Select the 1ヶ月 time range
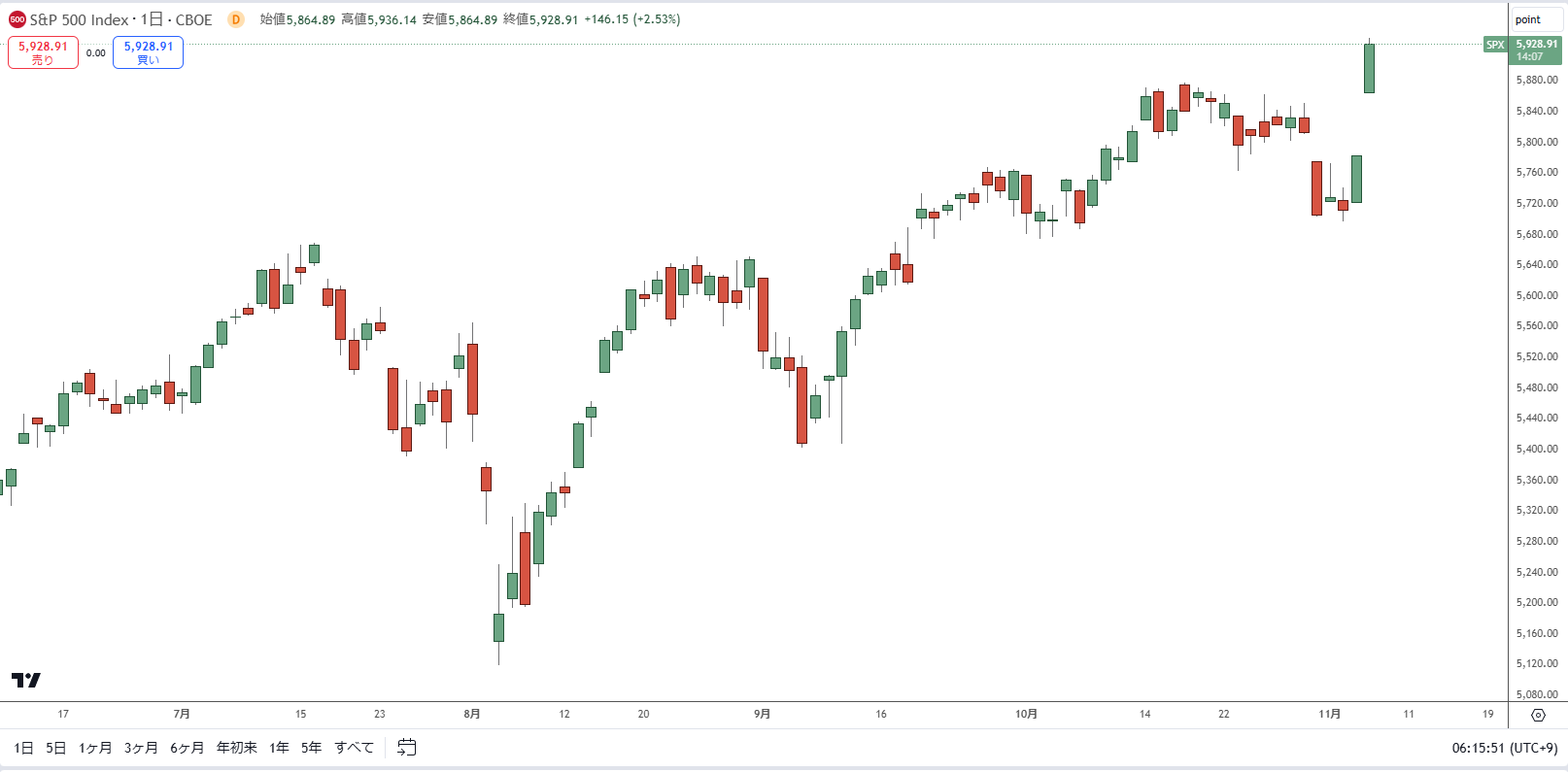The height and width of the screenshot is (772, 1568). click(x=95, y=748)
